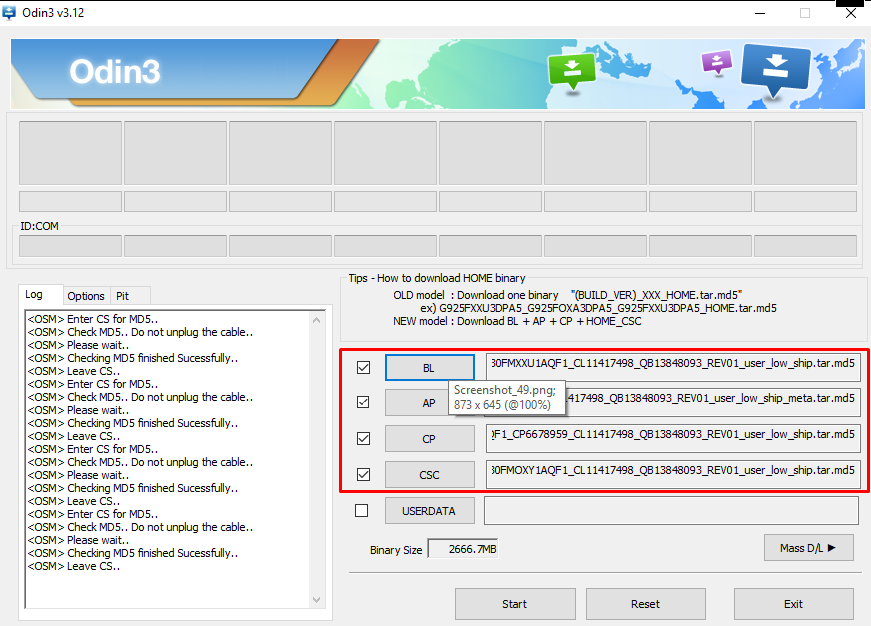This screenshot has width=871, height=626.
Task: Open the Mass D/L dropdown menu
Action: (x=808, y=547)
